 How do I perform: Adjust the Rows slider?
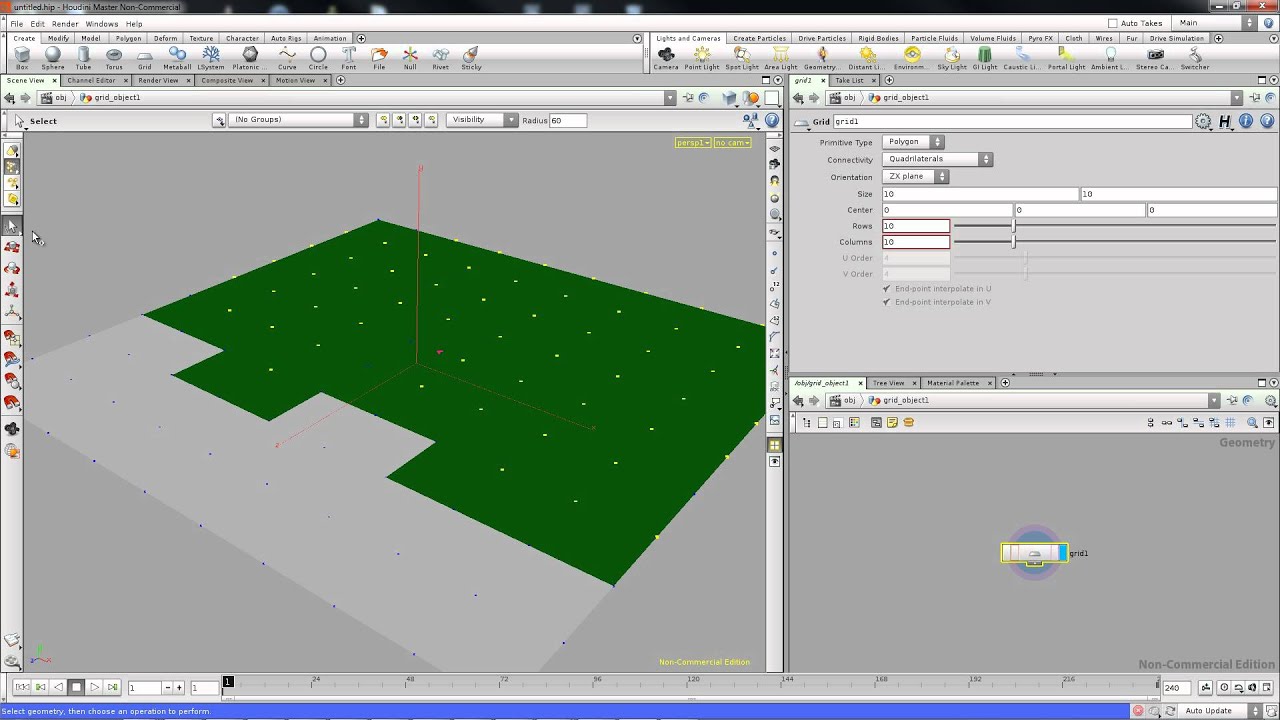[x=1114, y=226]
